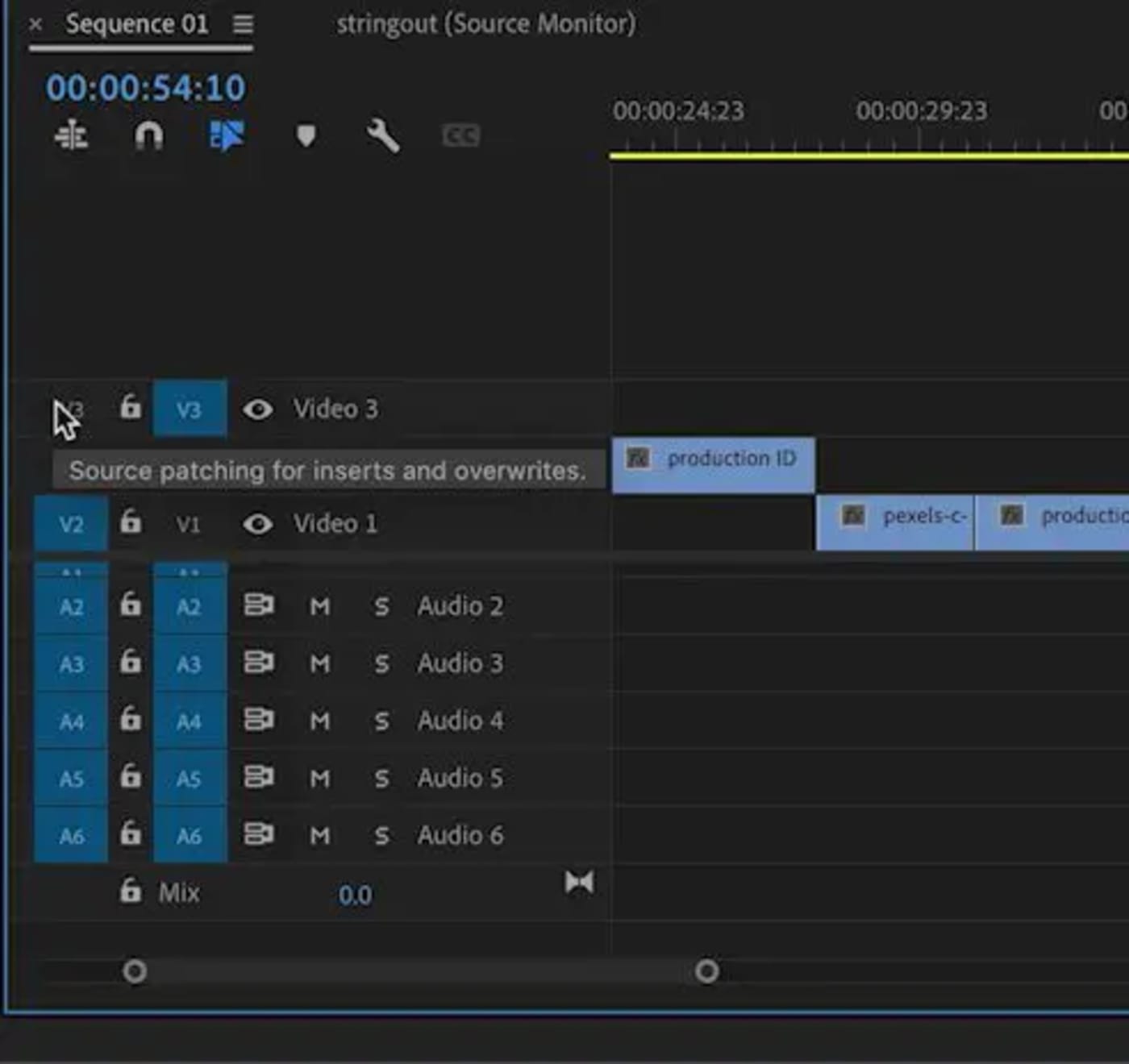Enable Linked Selection in the timeline toolbar

[x=227, y=135]
